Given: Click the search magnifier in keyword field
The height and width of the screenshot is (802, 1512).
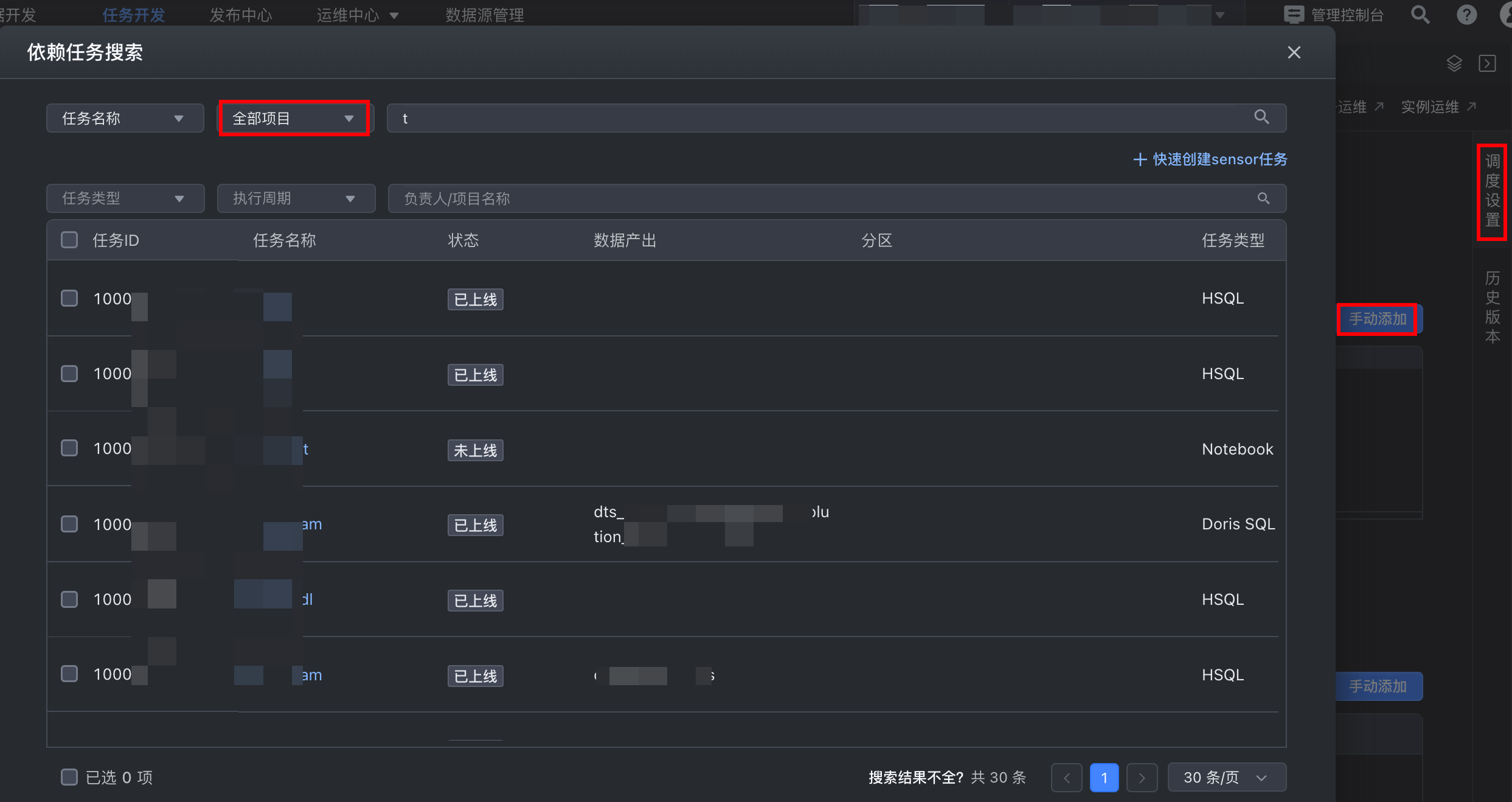Looking at the screenshot, I should tap(1261, 117).
